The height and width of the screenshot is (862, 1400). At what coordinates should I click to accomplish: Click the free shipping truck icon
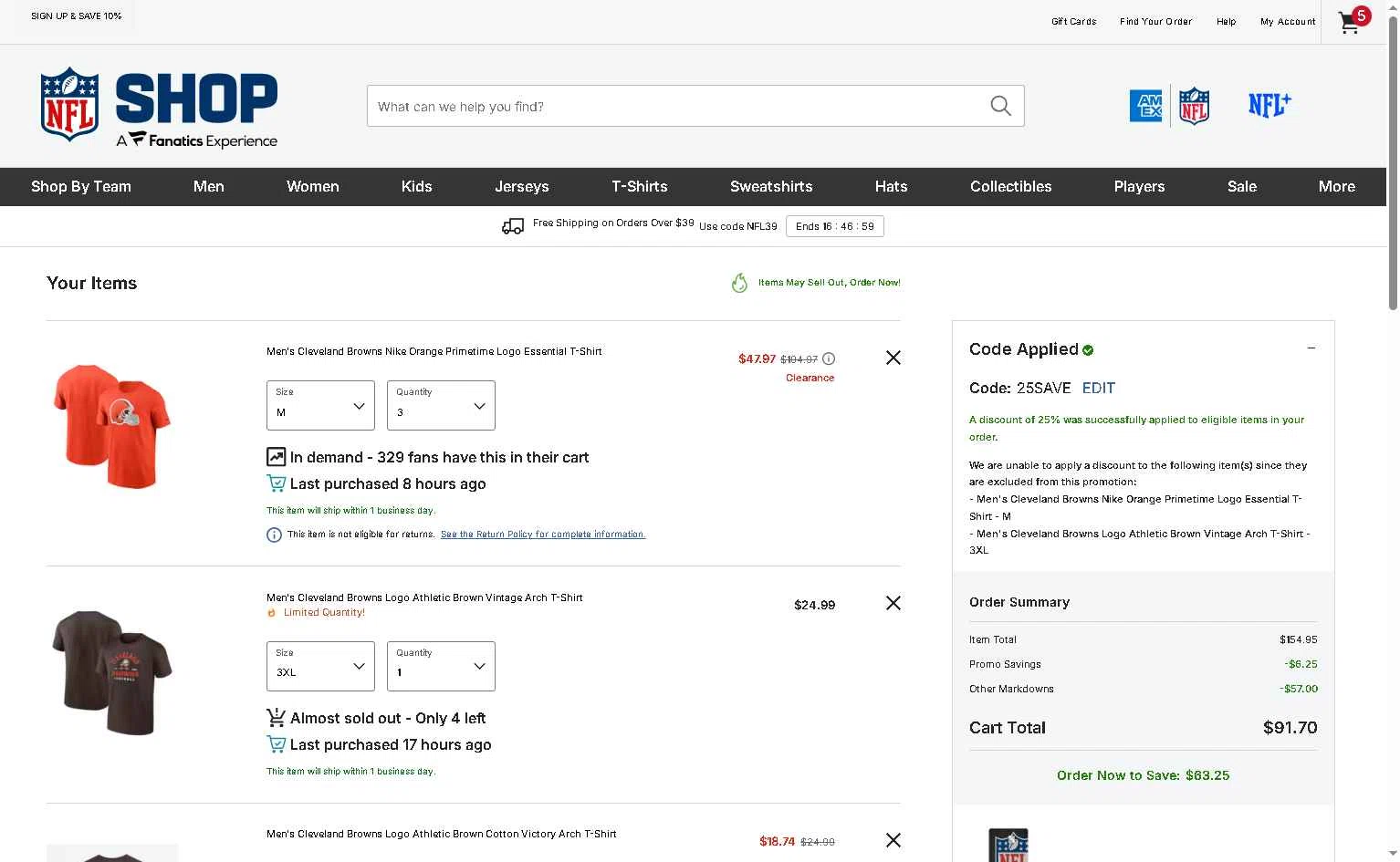tap(513, 225)
